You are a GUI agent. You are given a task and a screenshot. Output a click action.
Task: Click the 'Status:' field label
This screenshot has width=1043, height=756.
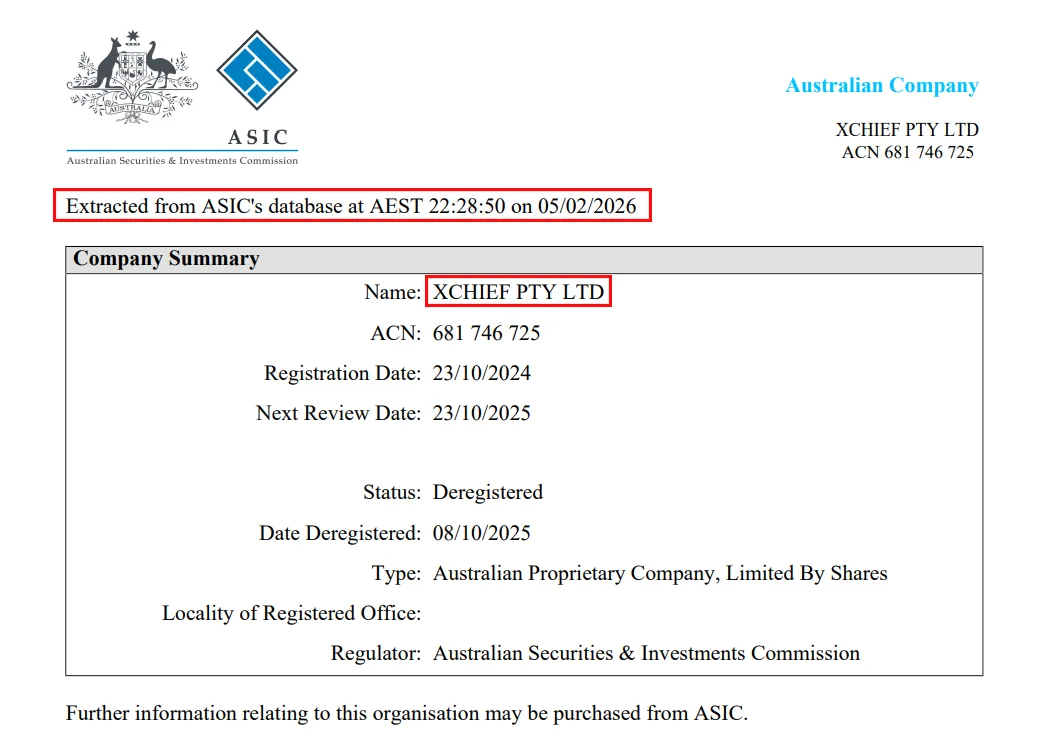[392, 492]
